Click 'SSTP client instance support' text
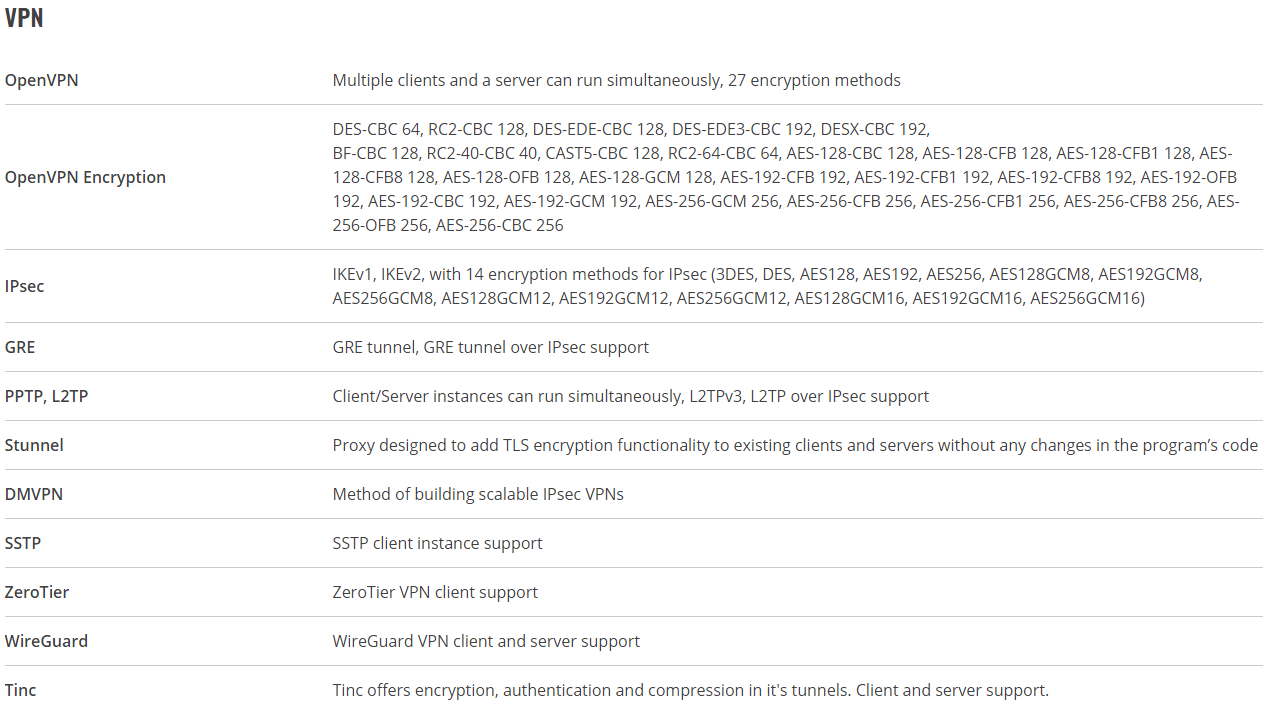Viewport: 1263px width, 719px height. 437,543
